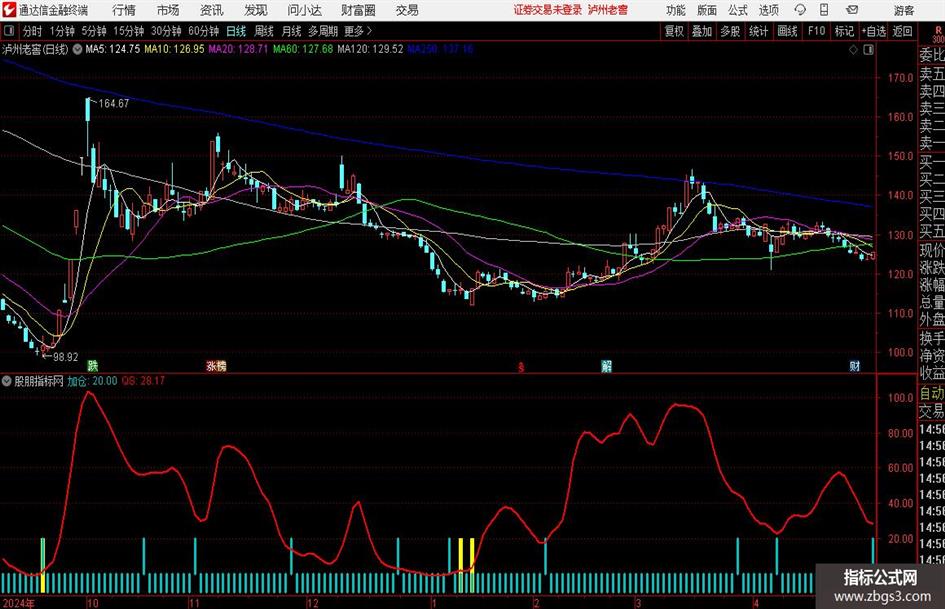This screenshot has width=945, height=609.
Task: Click the 返回 back button
Action: [902, 31]
